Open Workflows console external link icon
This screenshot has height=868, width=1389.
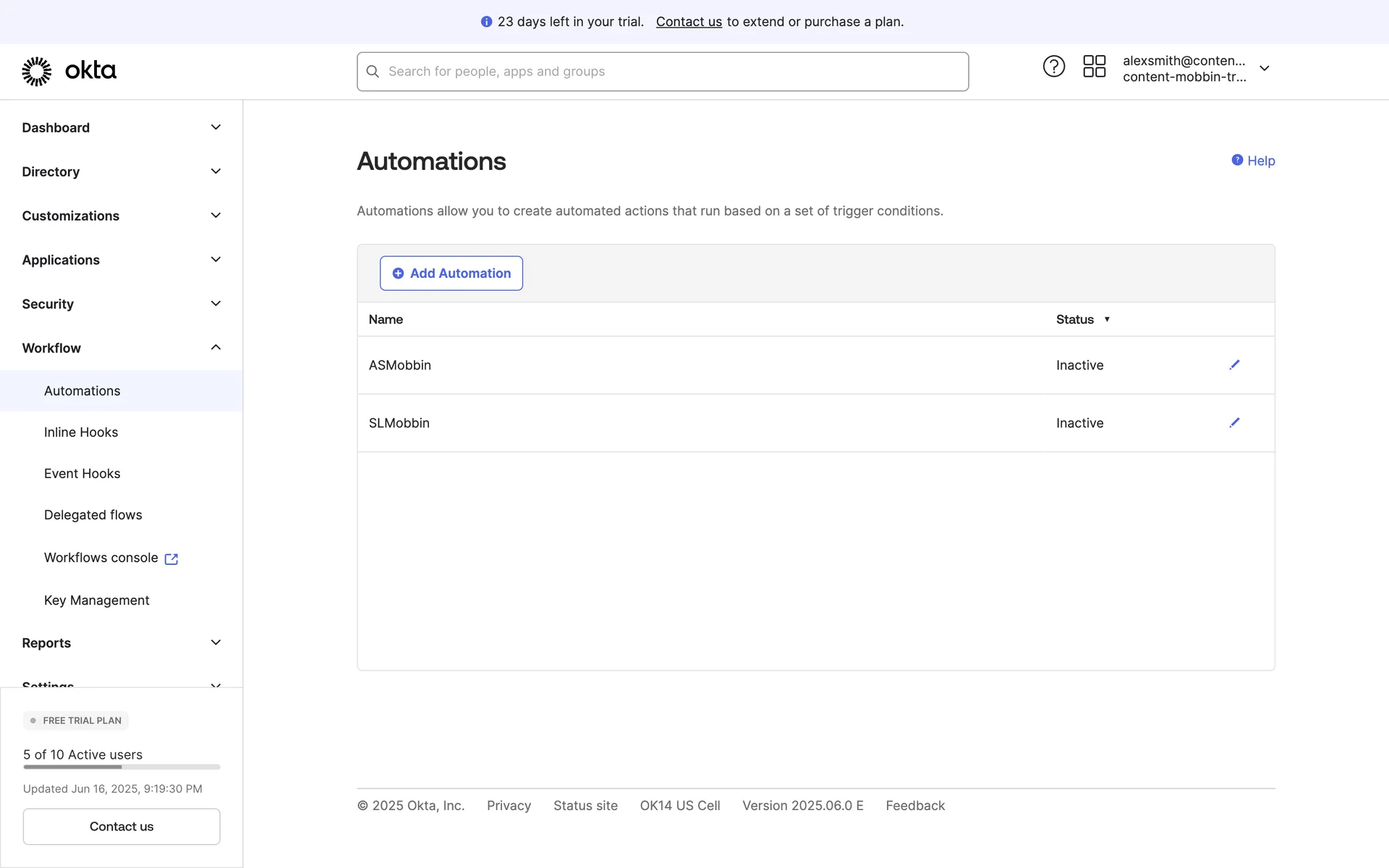[x=171, y=558]
